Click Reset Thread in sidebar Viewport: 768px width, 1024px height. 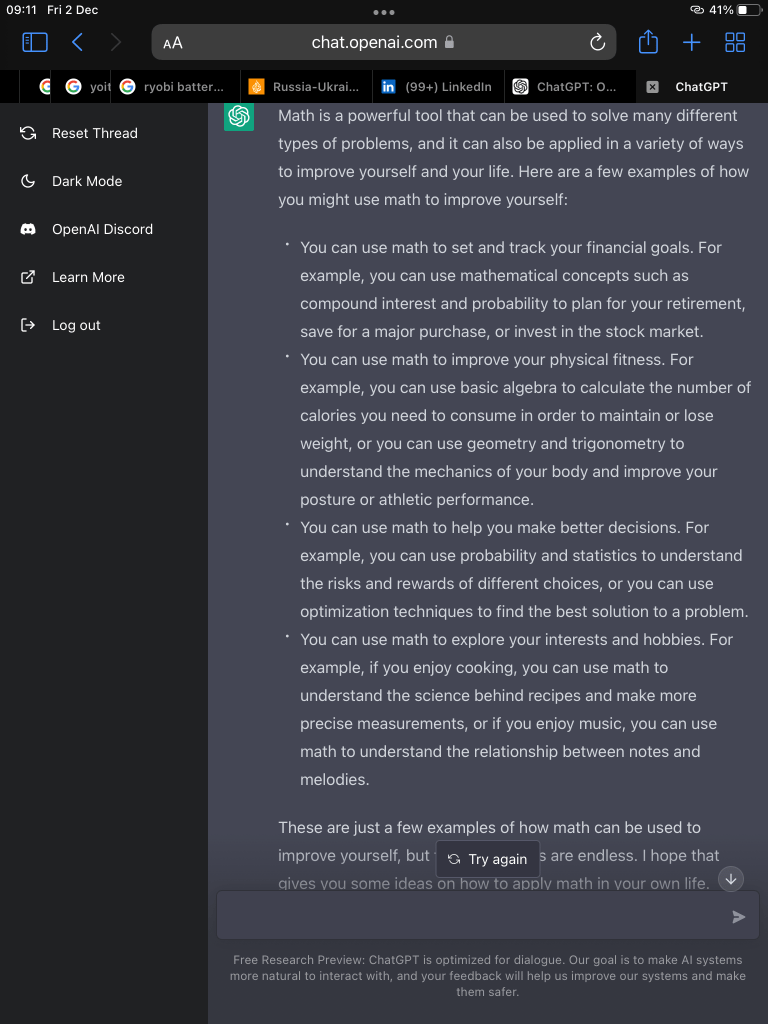coord(94,133)
